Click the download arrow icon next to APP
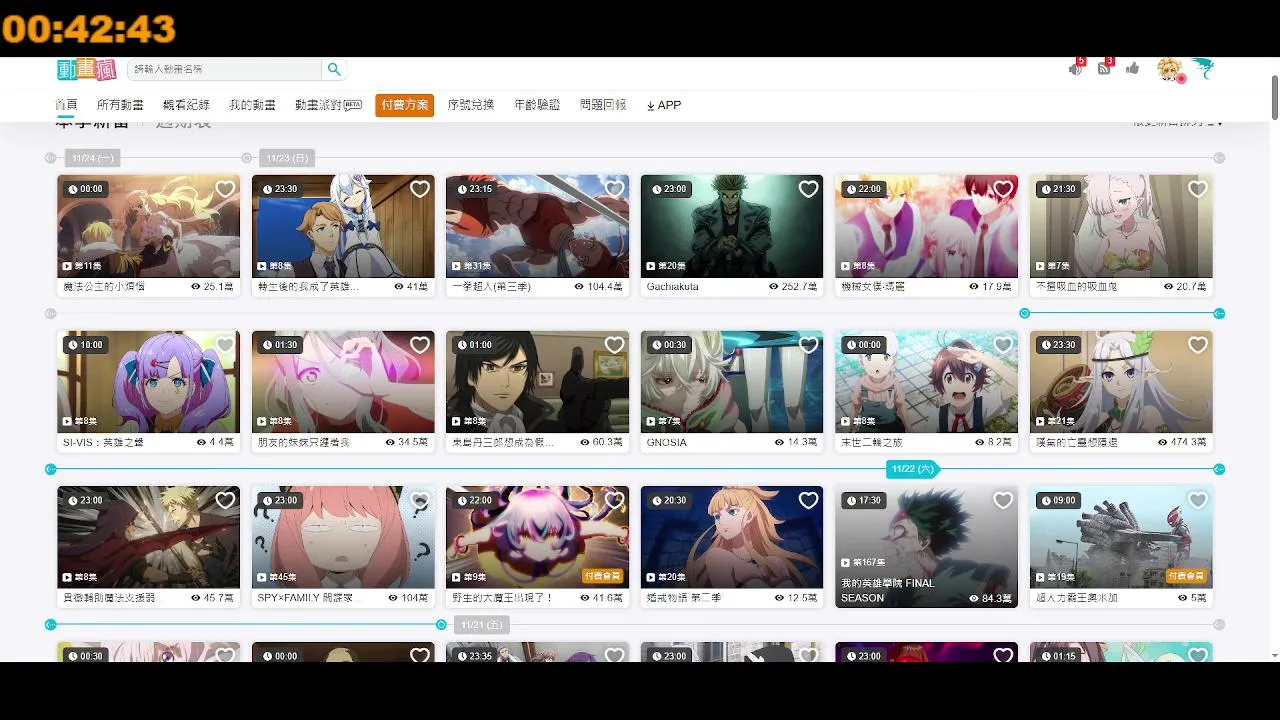 (651, 105)
